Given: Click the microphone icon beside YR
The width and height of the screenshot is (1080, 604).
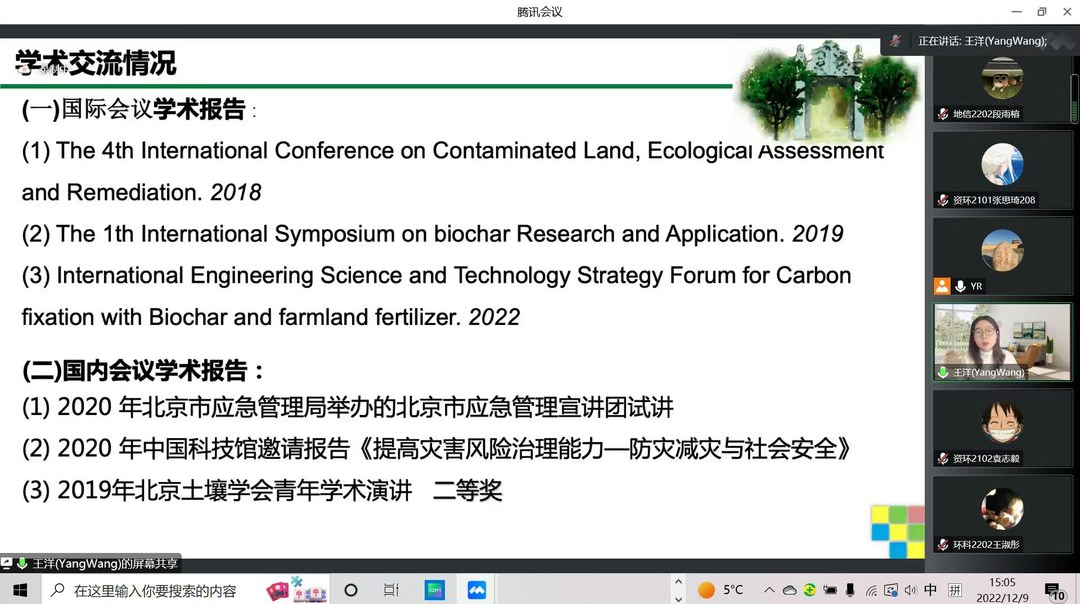Looking at the screenshot, I should [x=960, y=286].
